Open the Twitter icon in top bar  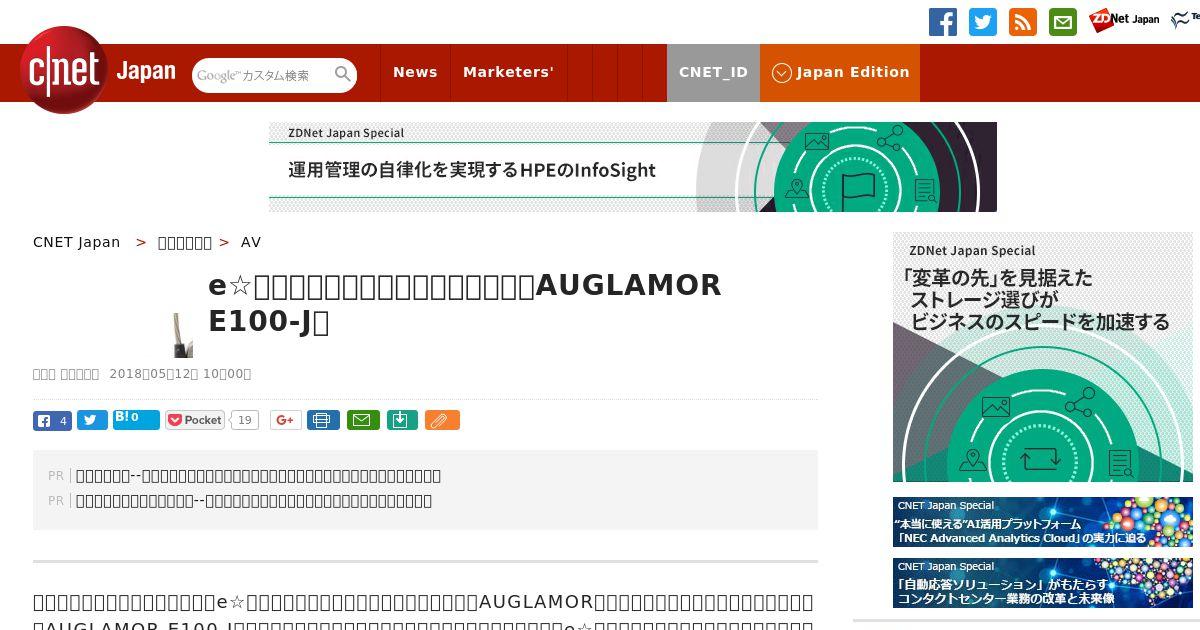(x=983, y=22)
